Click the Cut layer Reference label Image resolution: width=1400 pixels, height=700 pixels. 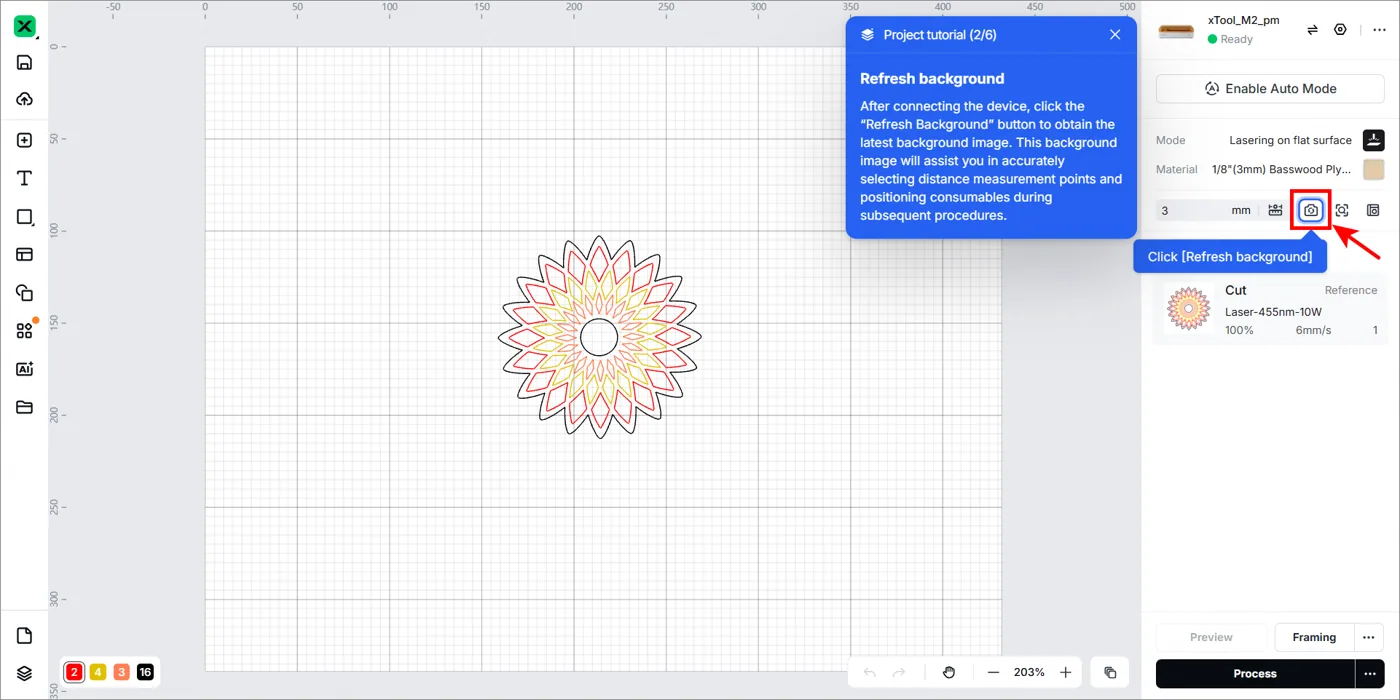pyautogui.click(x=1351, y=290)
